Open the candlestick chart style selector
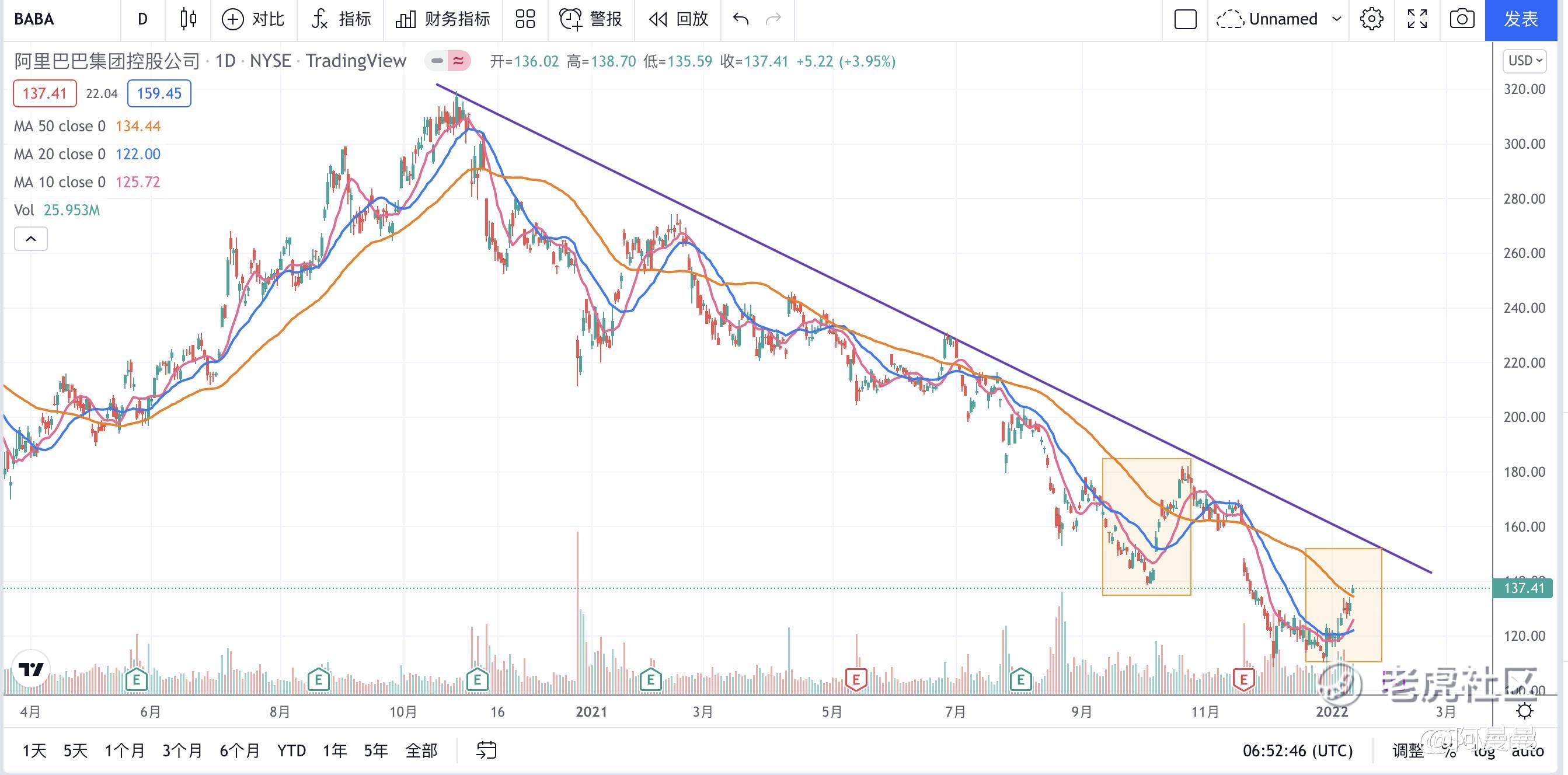Screen dimensions: 1568x775 tap(188, 19)
